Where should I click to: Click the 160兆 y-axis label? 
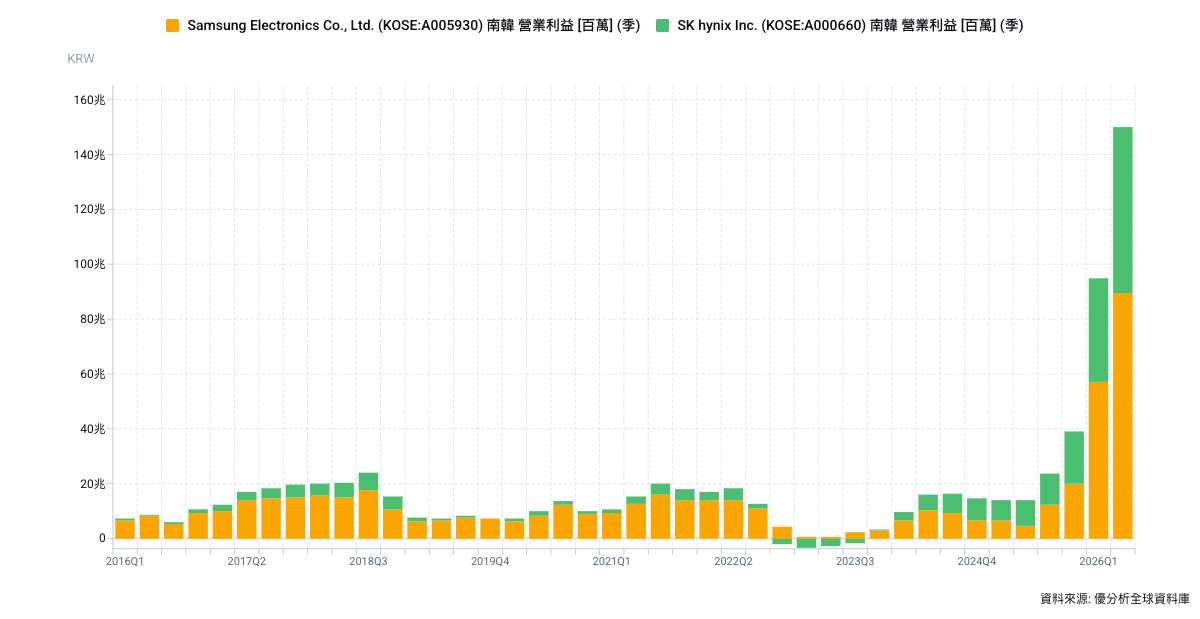click(89, 100)
